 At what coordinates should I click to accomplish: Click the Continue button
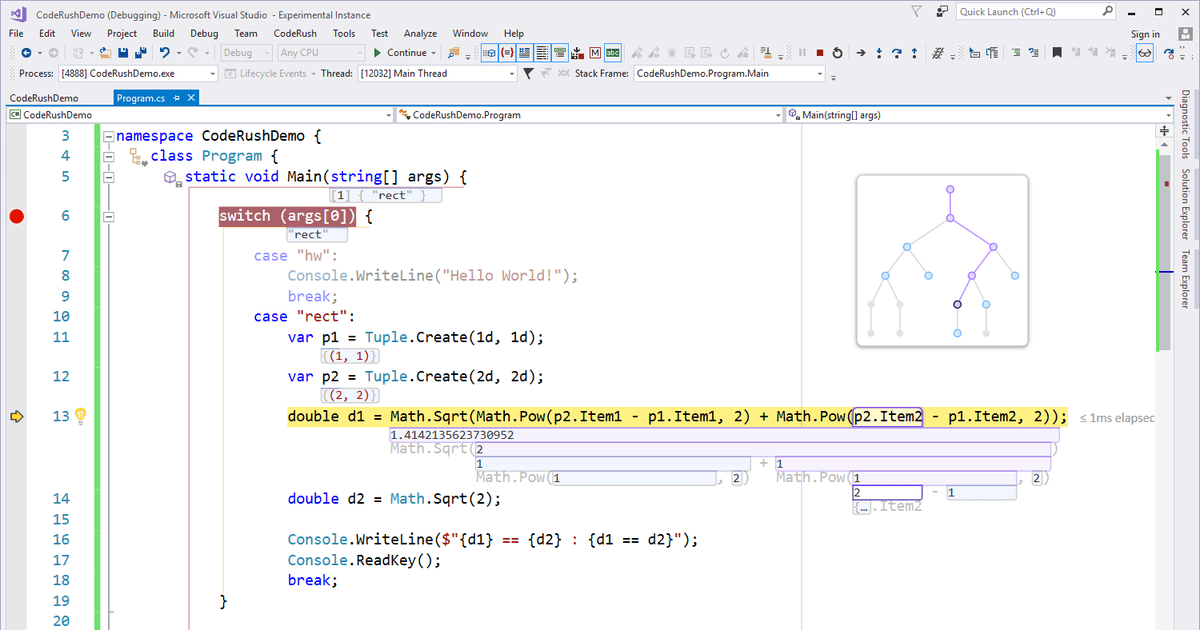(400, 53)
